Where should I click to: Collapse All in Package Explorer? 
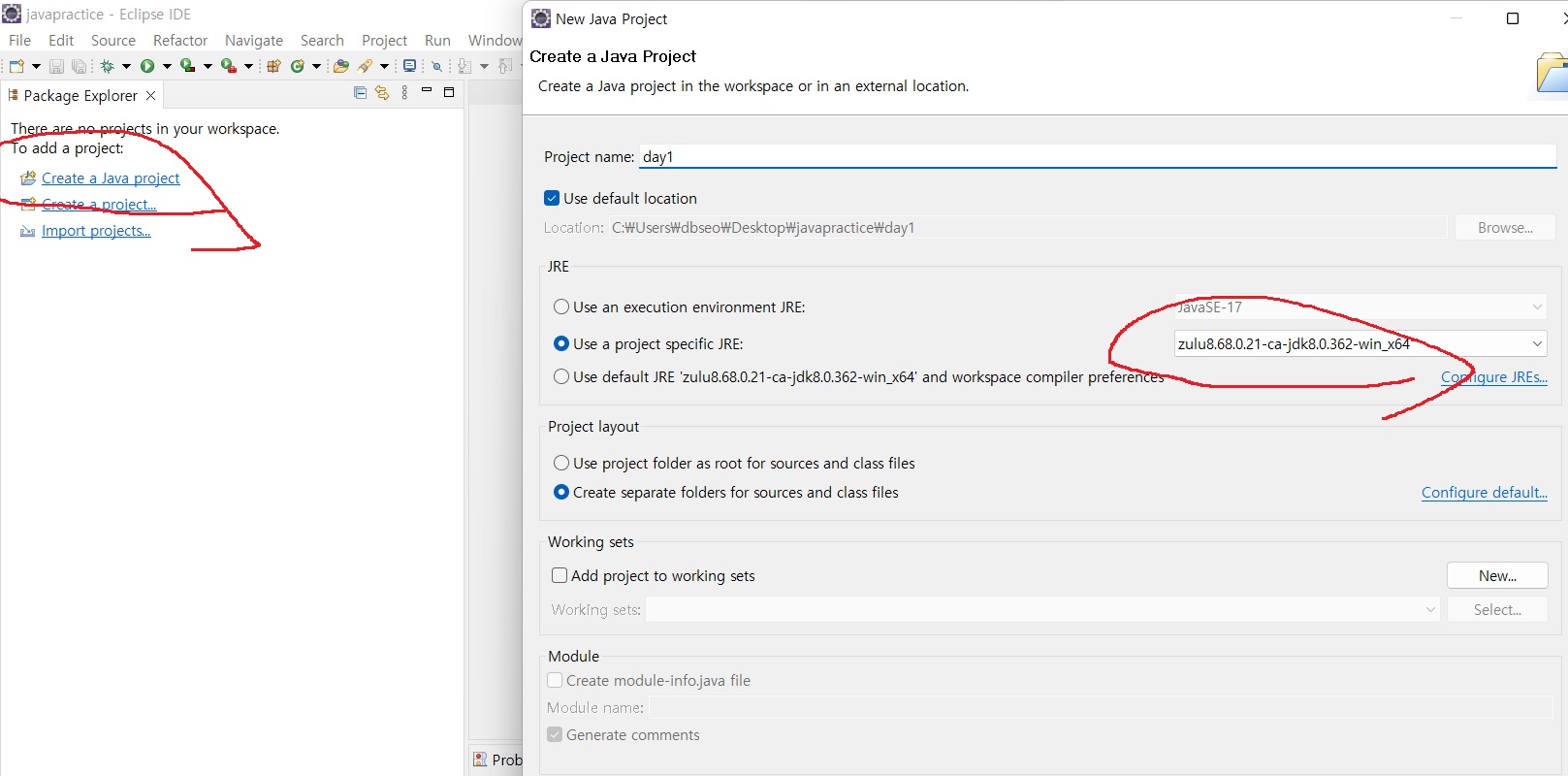(x=360, y=93)
